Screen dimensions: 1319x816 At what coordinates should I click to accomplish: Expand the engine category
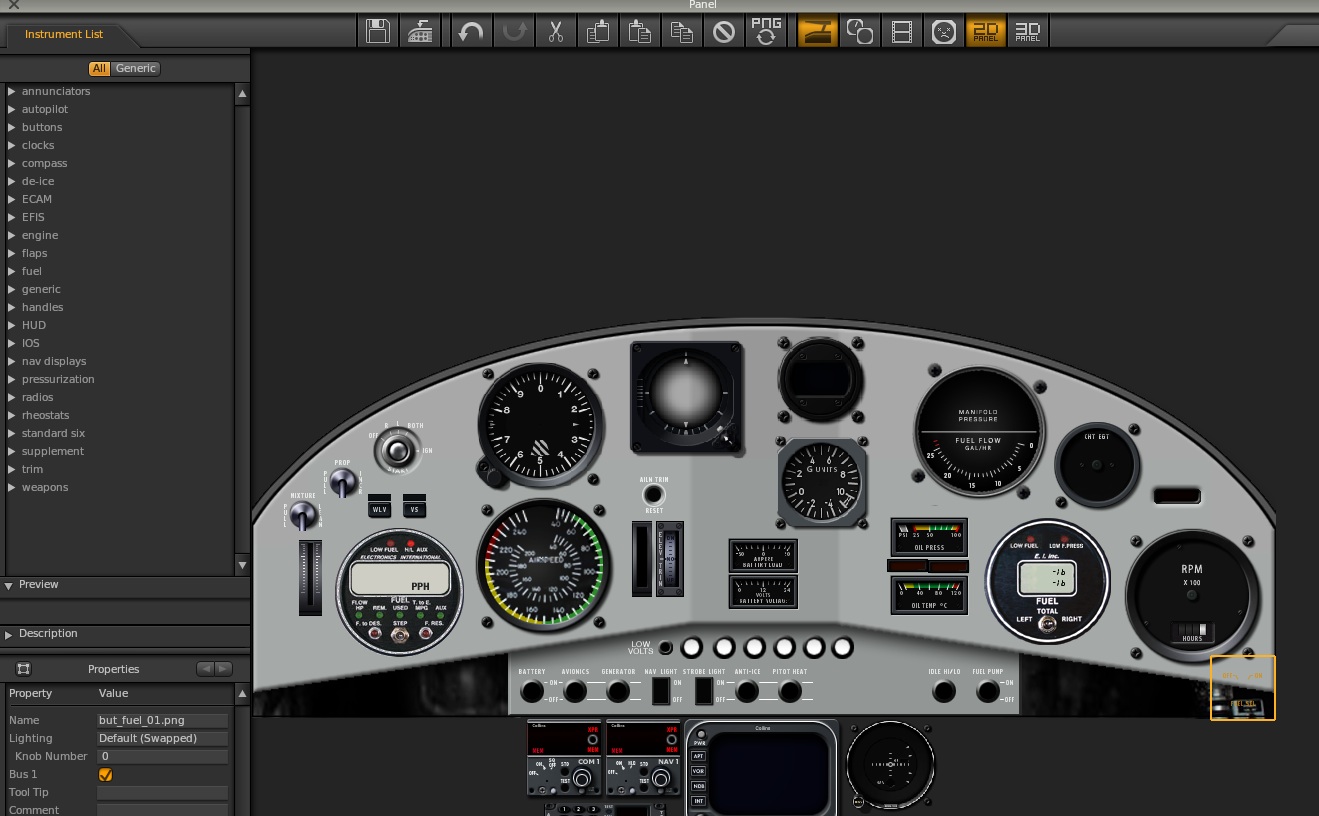pyautogui.click(x=12, y=235)
